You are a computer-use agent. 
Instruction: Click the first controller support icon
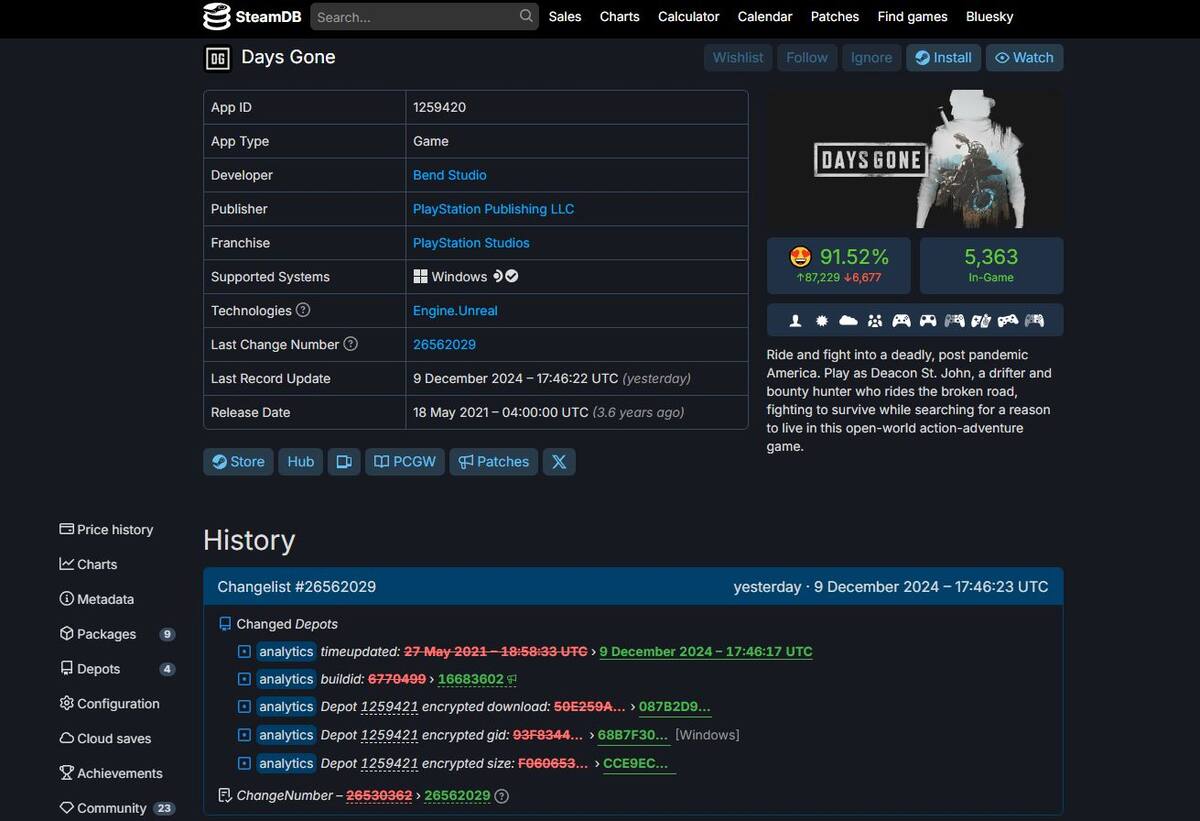902,320
